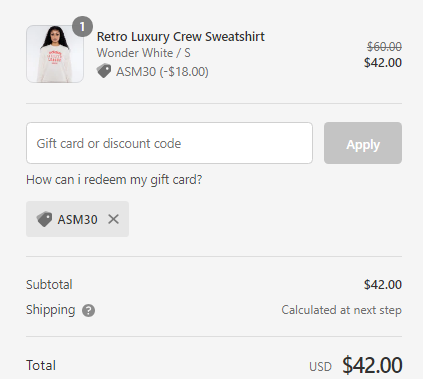
Task: Click the ASM30 label in applied code chip
Action: (77, 219)
